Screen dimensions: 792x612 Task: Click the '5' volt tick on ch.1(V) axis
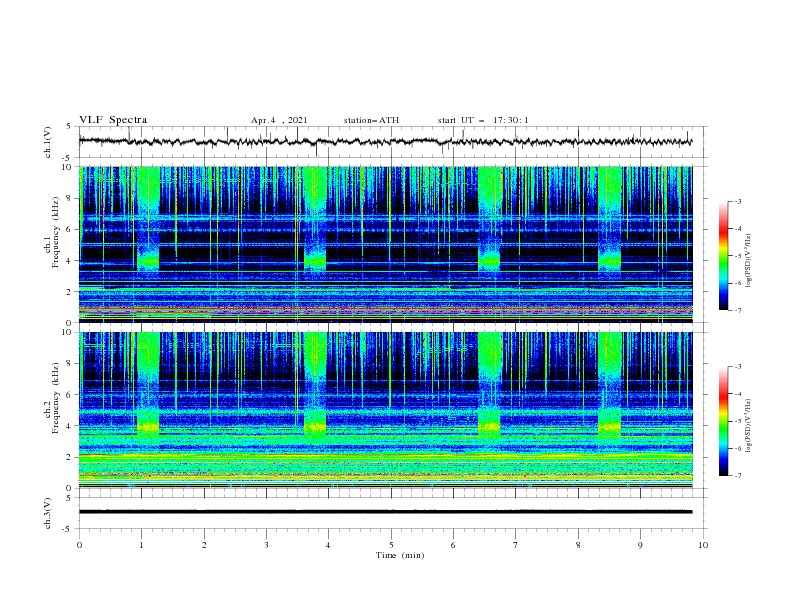coord(70,126)
